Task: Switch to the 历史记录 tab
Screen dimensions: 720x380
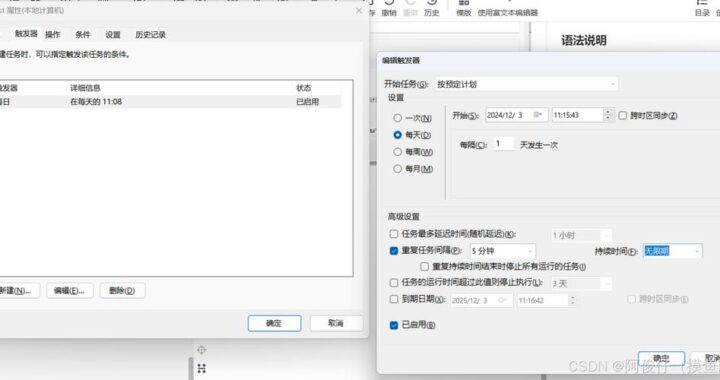Action: pyautogui.click(x=150, y=34)
